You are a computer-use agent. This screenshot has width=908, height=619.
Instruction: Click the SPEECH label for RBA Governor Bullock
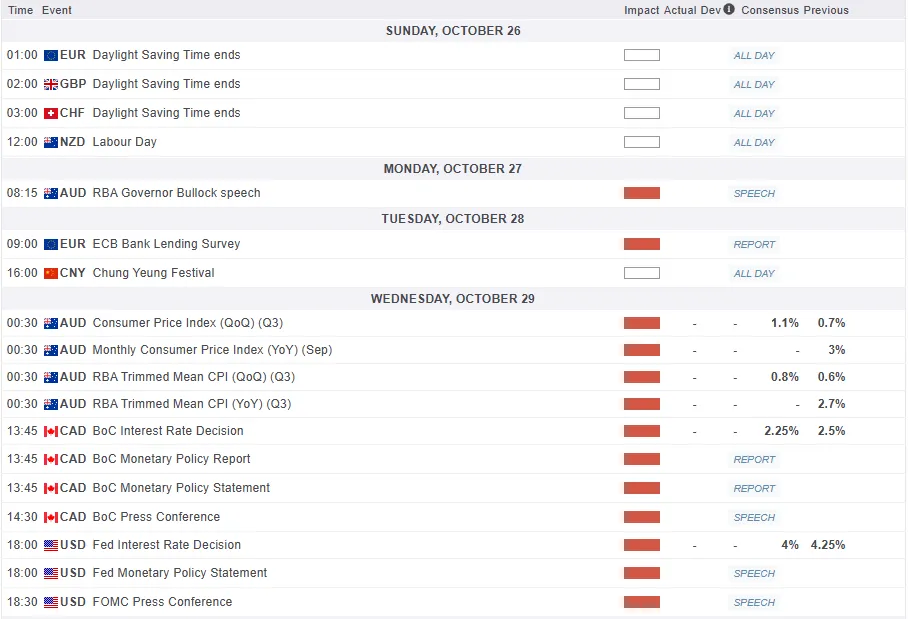[754, 193]
